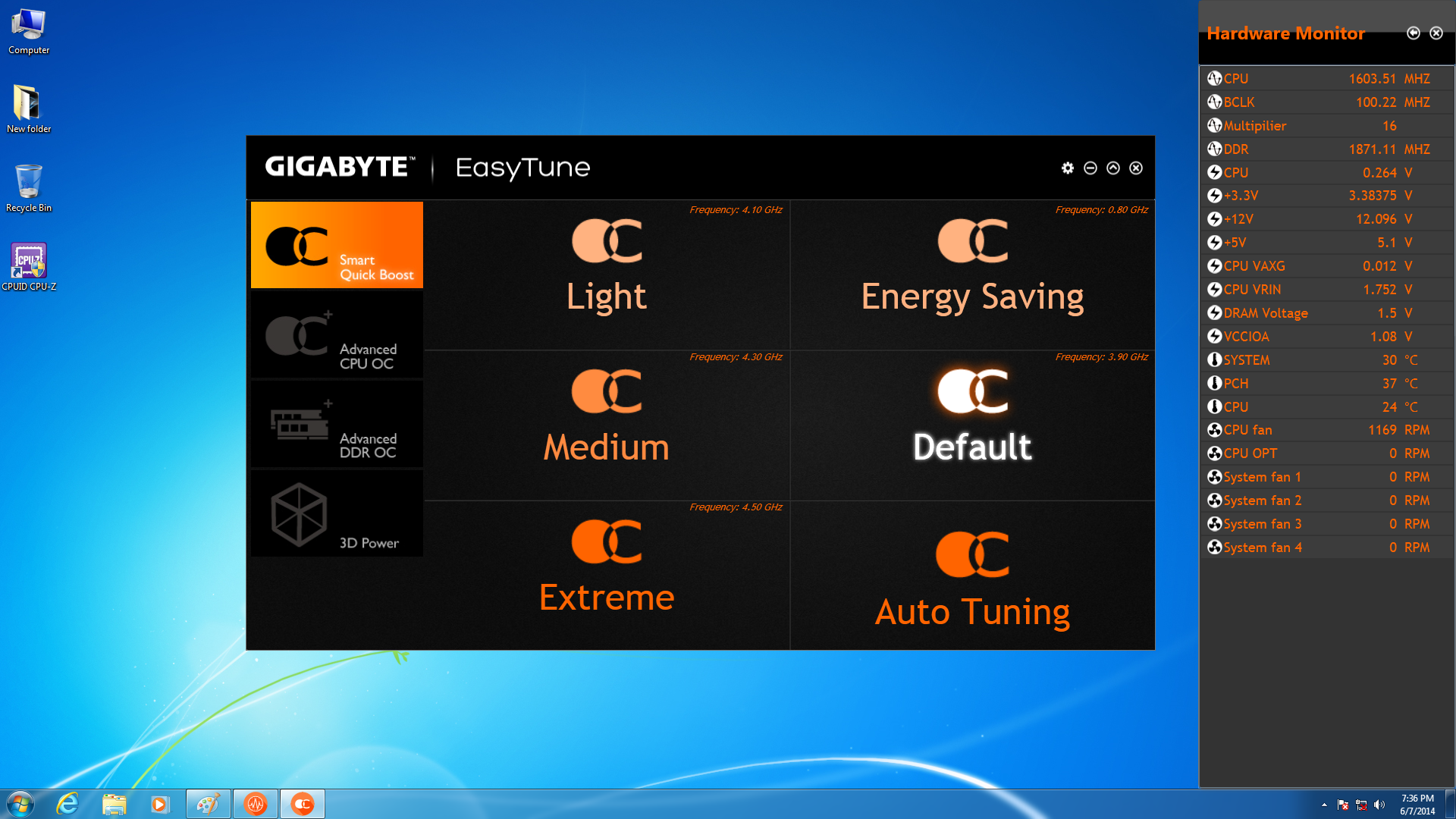The image size is (1456, 819).
Task: Click the 'Frequency: 0.80 GHz' label
Action: (1102, 210)
